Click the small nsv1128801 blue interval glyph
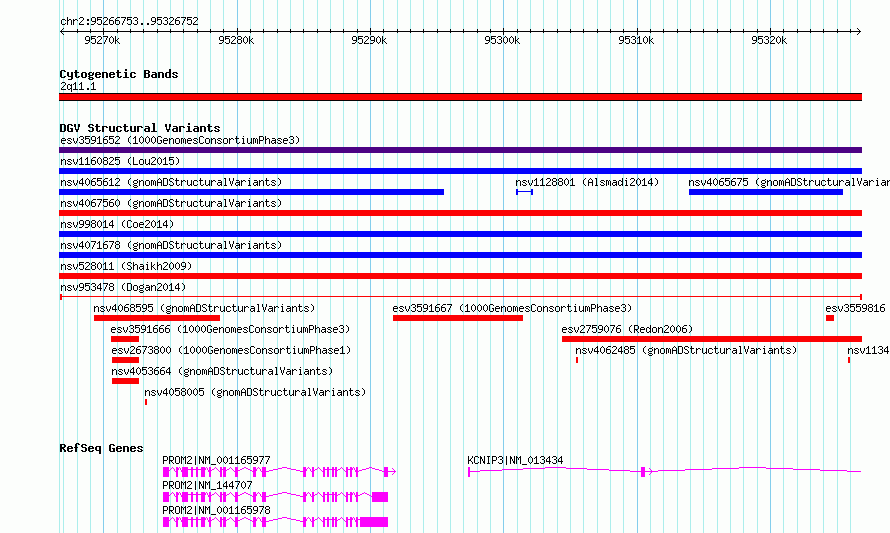The image size is (890, 533). pyautogui.click(x=524, y=192)
